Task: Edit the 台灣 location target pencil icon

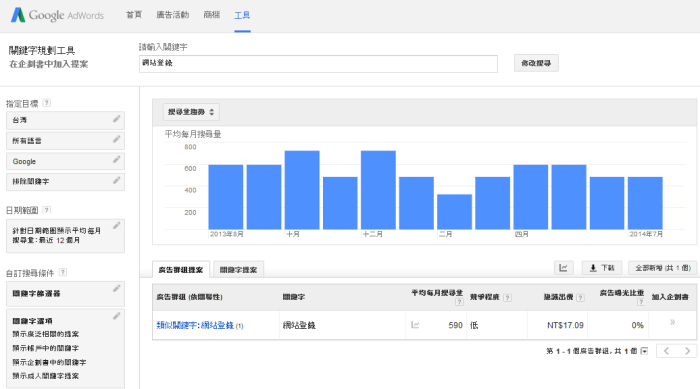Action: tap(117, 119)
